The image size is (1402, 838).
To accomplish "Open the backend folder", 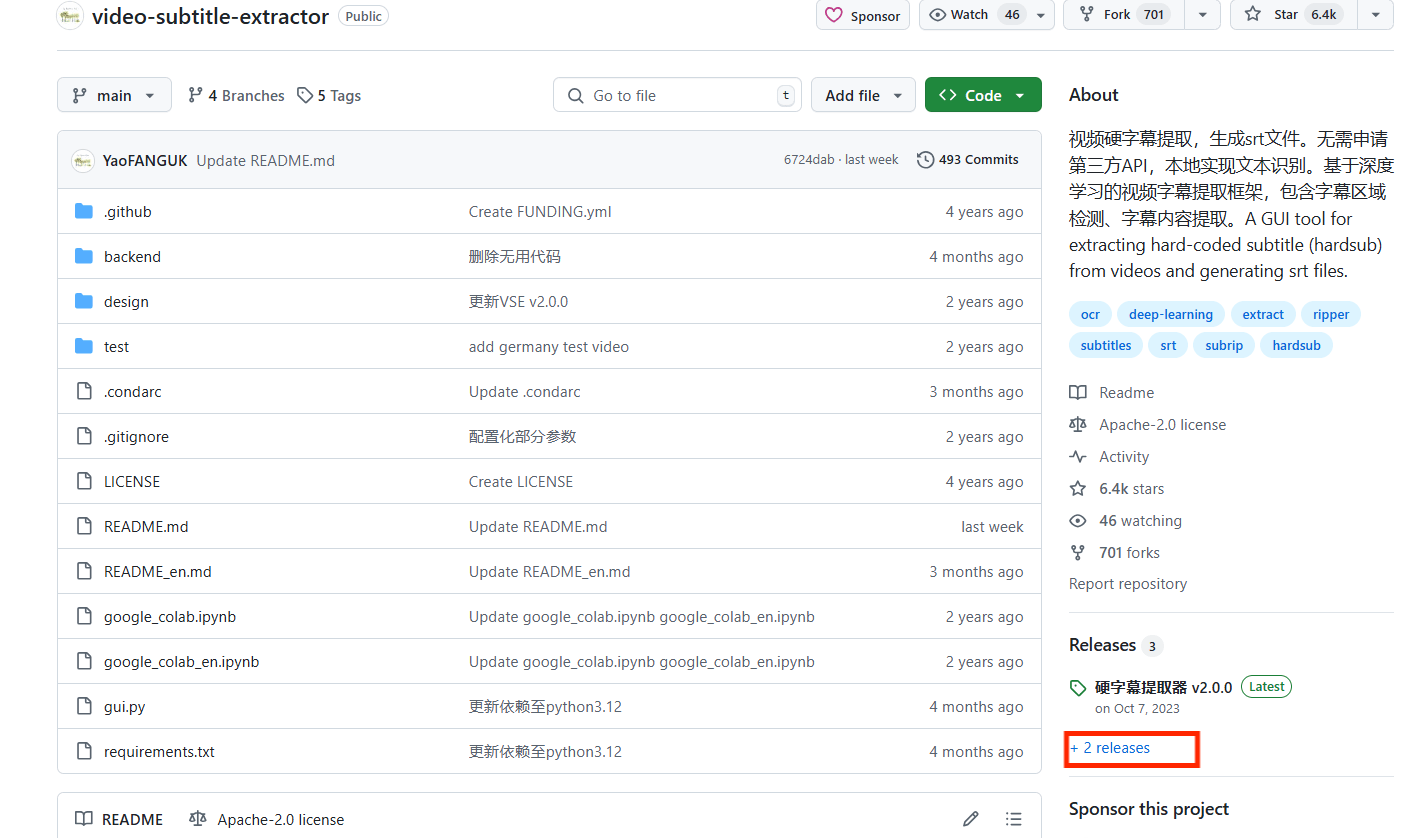I will point(132,257).
